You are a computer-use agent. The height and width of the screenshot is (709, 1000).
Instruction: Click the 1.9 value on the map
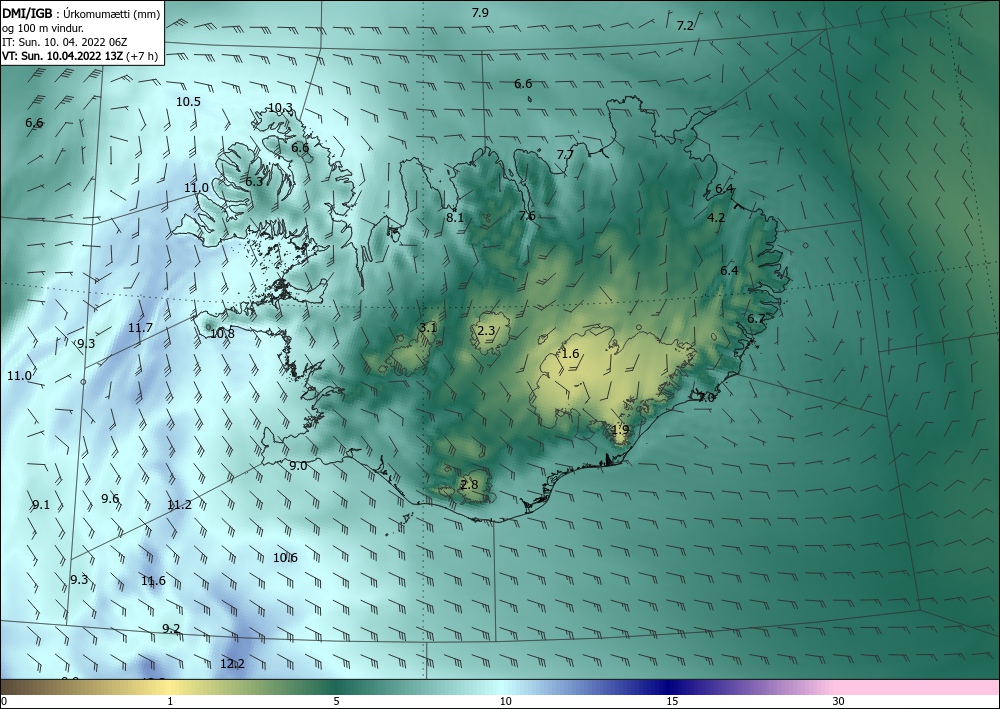click(621, 430)
